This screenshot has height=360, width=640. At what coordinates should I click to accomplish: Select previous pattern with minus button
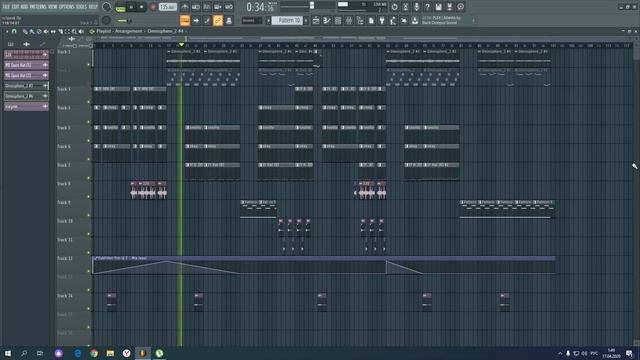pos(269,20)
